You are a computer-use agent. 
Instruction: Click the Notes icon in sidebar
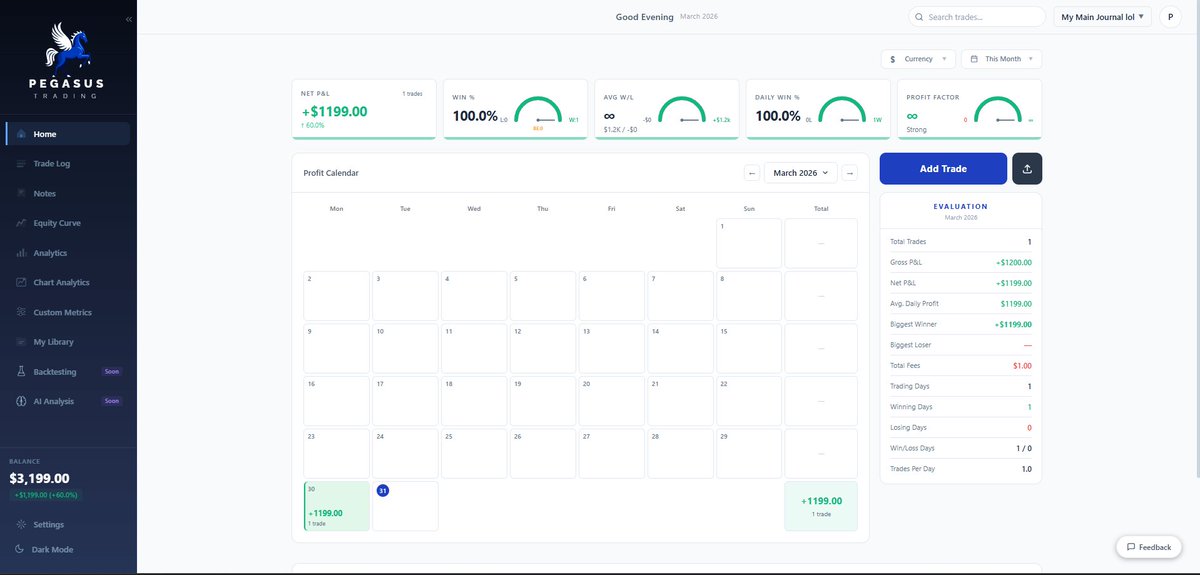pos(21,193)
